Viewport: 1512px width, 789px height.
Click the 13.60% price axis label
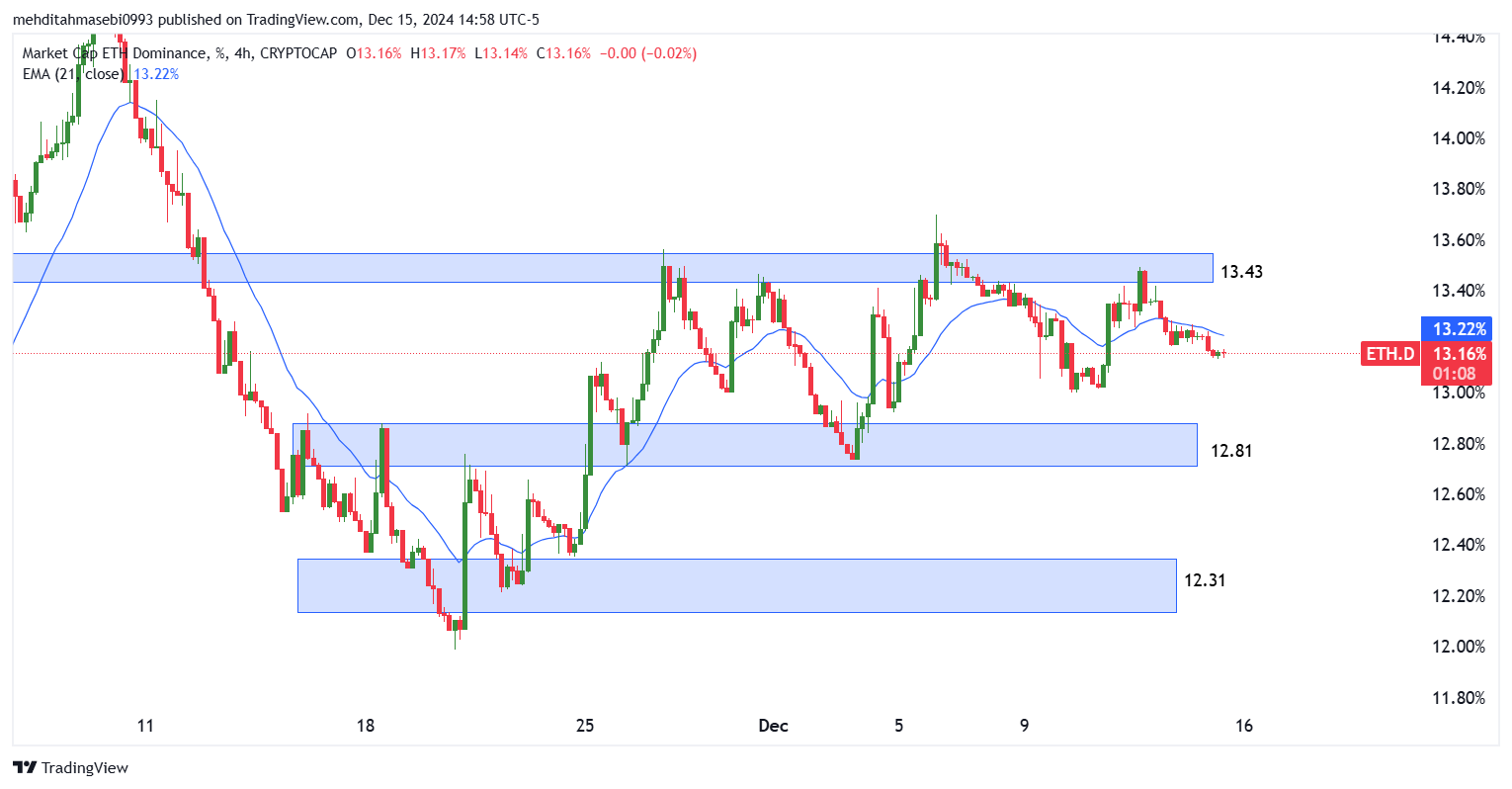[1459, 240]
